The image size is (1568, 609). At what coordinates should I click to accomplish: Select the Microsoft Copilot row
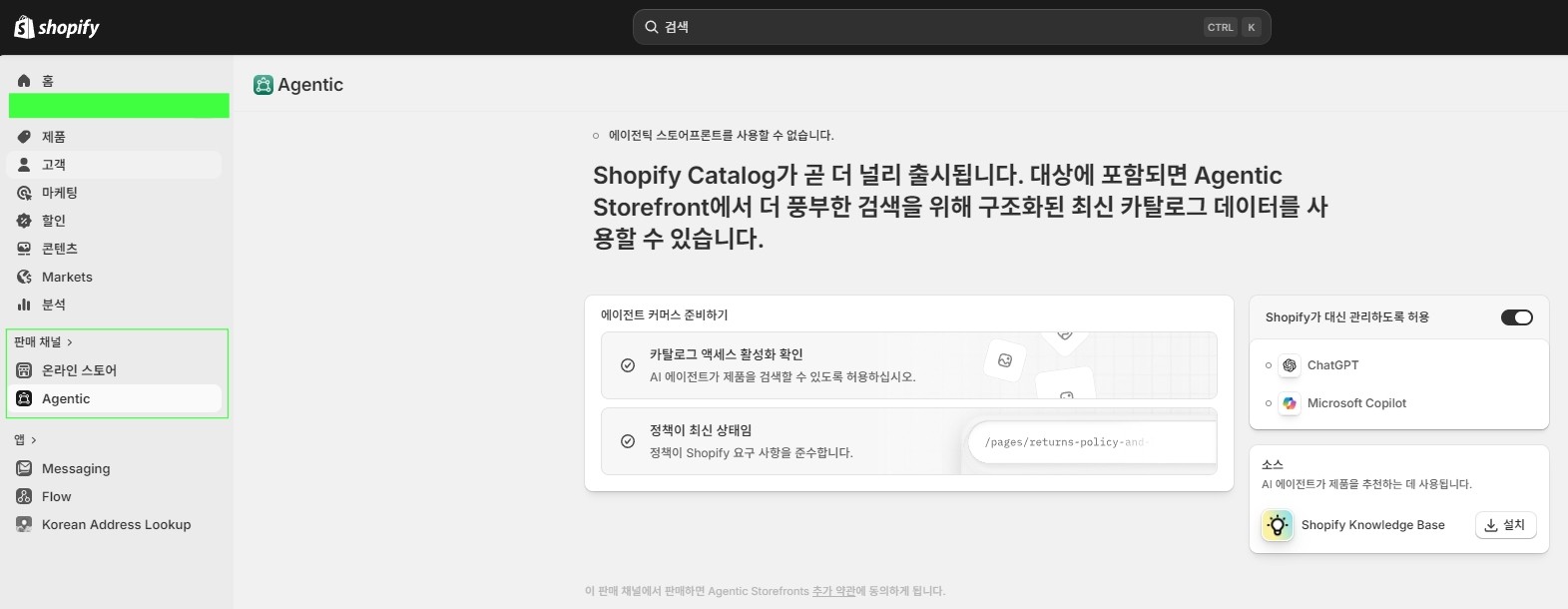(1398, 403)
